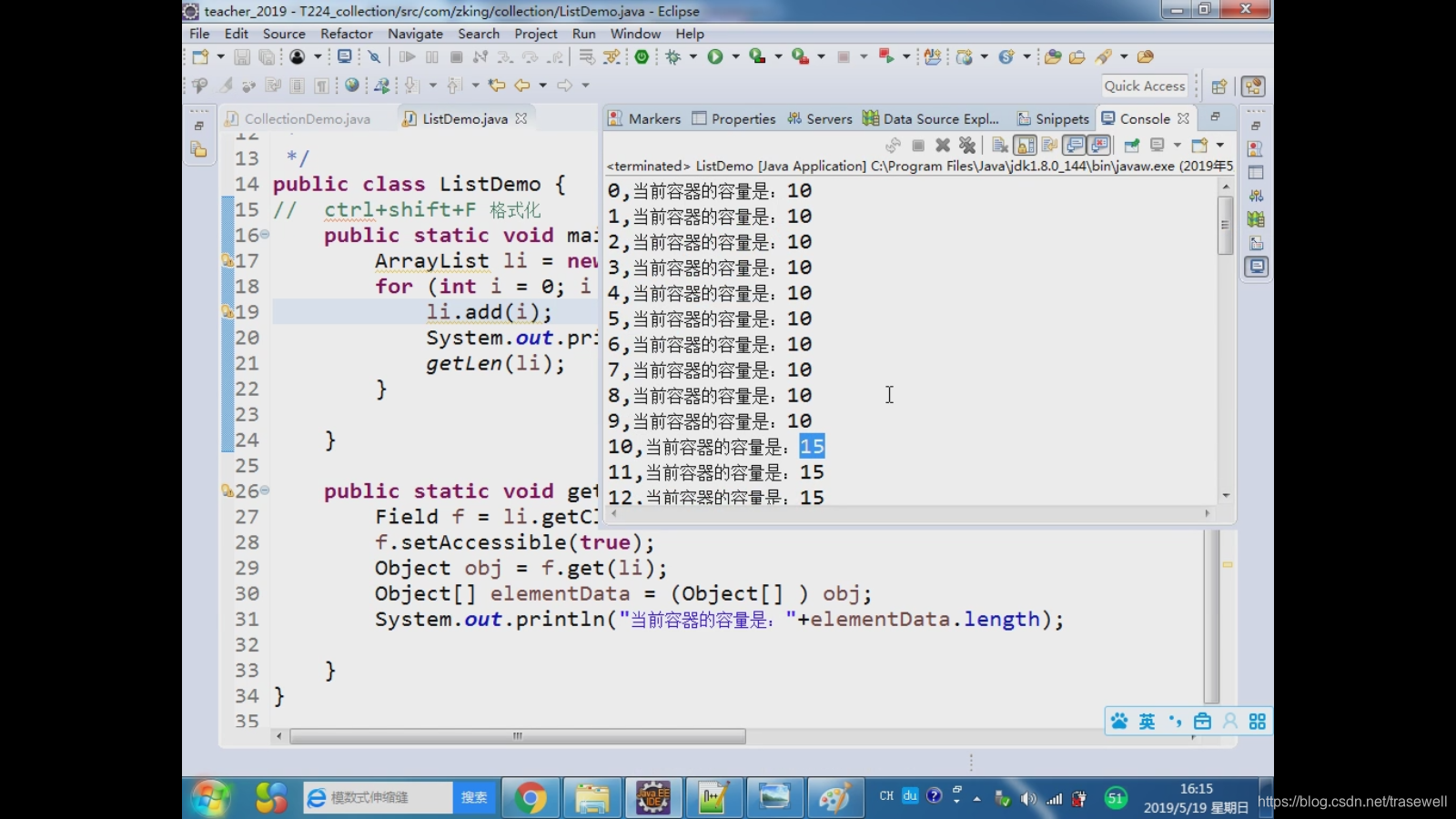The height and width of the screenshot is (819, 1456).
Task: Click the editor horizontal scrollbar thumb
Action: (x=518, y=736)
